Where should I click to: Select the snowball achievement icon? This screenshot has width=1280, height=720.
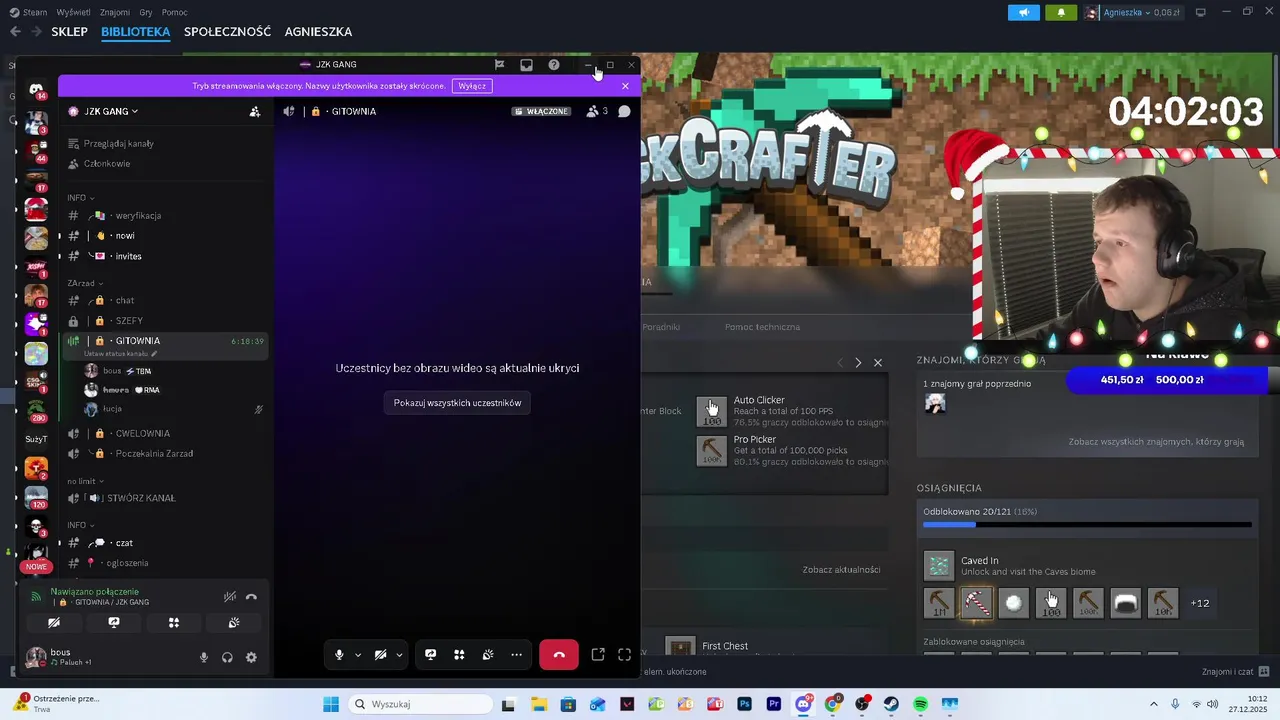point(1013,602)
